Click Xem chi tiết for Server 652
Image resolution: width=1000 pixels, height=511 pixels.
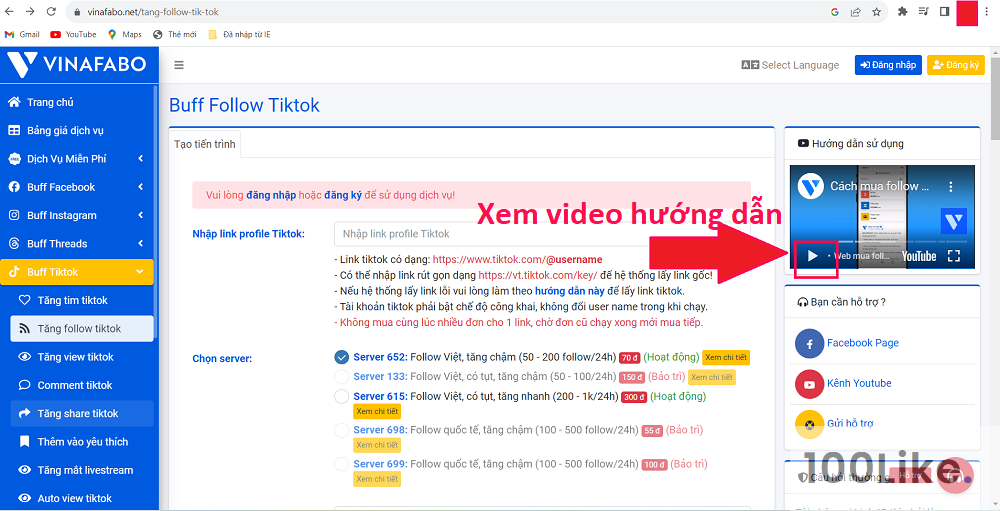(x=726, y=357)
